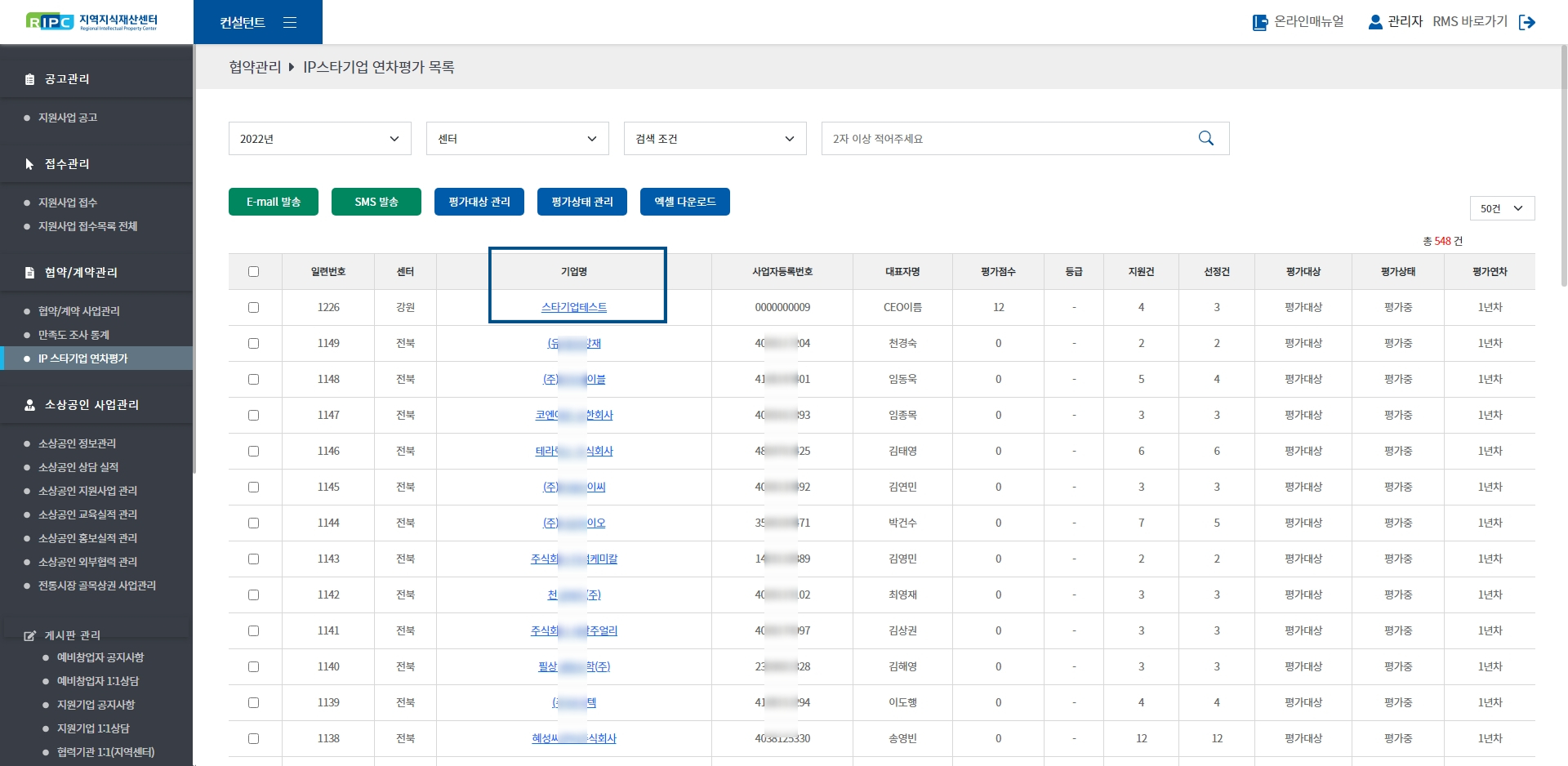Click the magnifier search icon
The height and width of the screenshot is (766, 1568).
pyautogui.click(x=1205, y=139)
